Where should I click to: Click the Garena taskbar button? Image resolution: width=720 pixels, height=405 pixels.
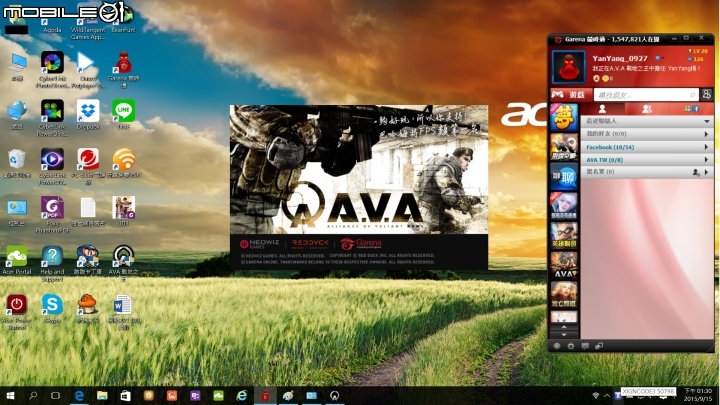tap(265, 395)
